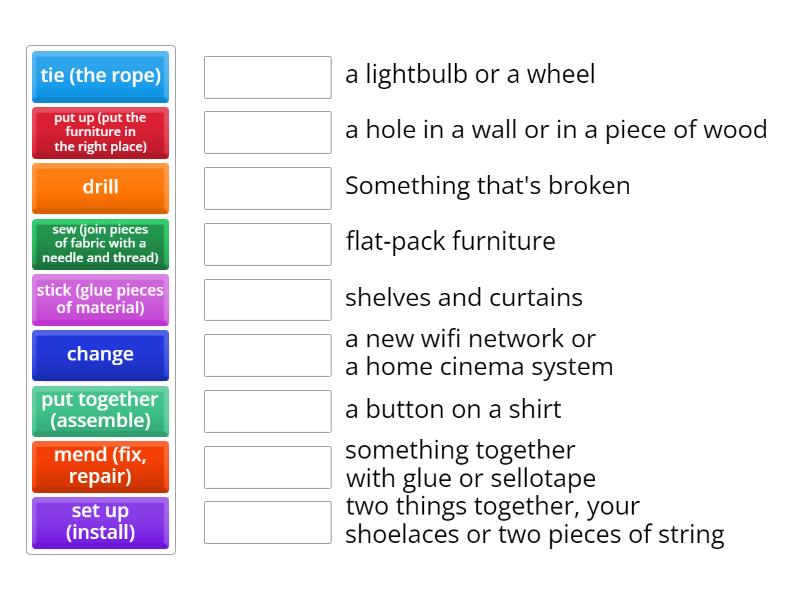800x600 pixels.
Task: Select the purple 'set up (install)' tile
Action: pos(100,522)
